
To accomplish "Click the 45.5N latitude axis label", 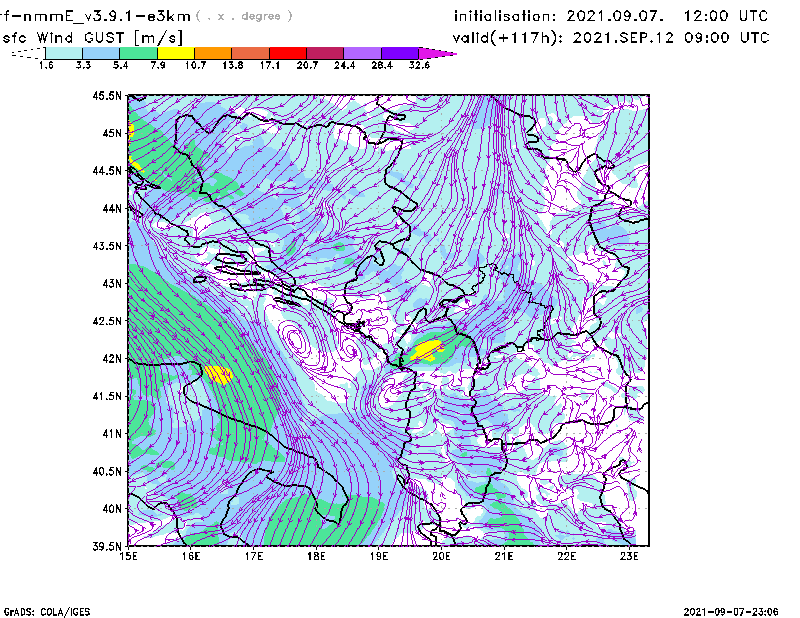I will 108,96.
